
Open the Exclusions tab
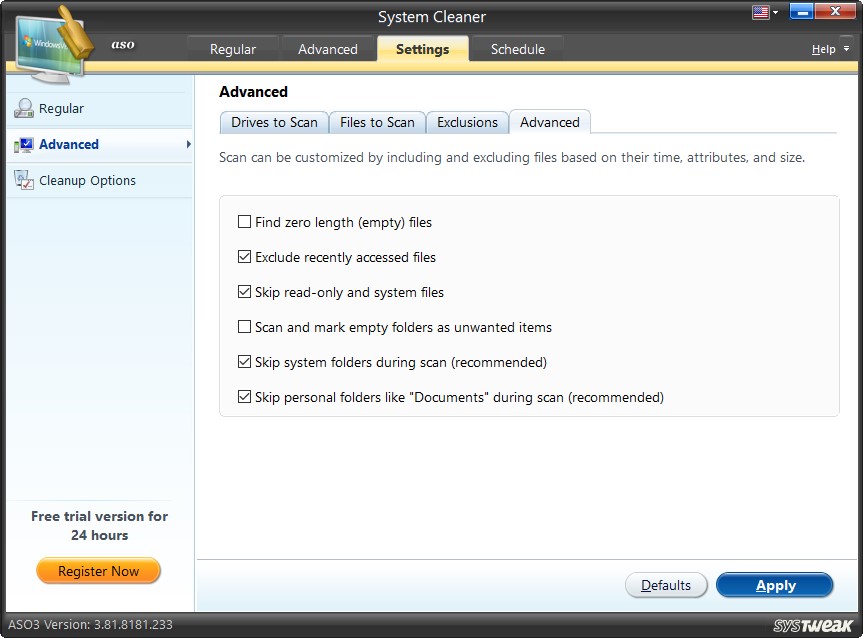click(467, 121)
